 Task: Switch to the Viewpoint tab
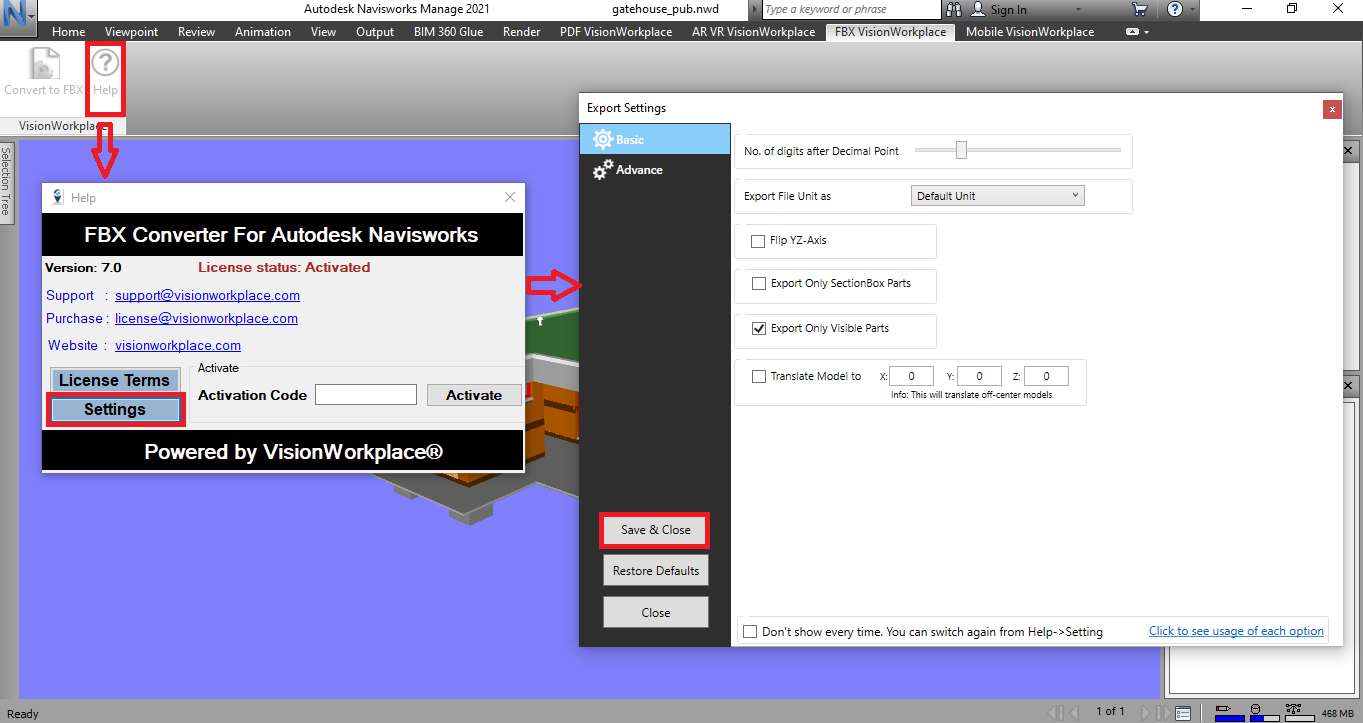(x=131, y=32)
